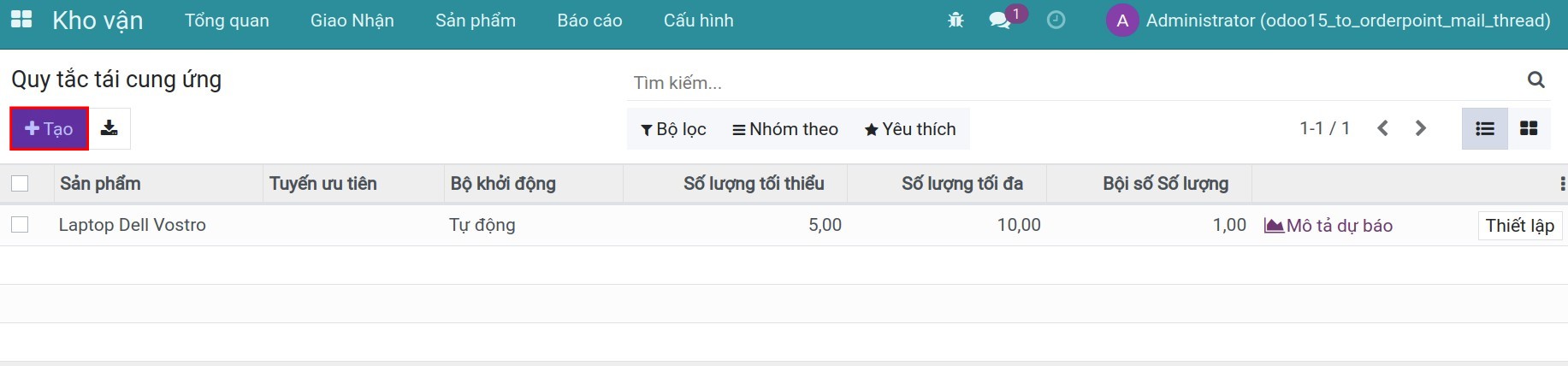Image resolution: width=1568 pixels, height=366 pixels.
Task: Click the search magnifier icon
Action: (x=1536, y=80)
